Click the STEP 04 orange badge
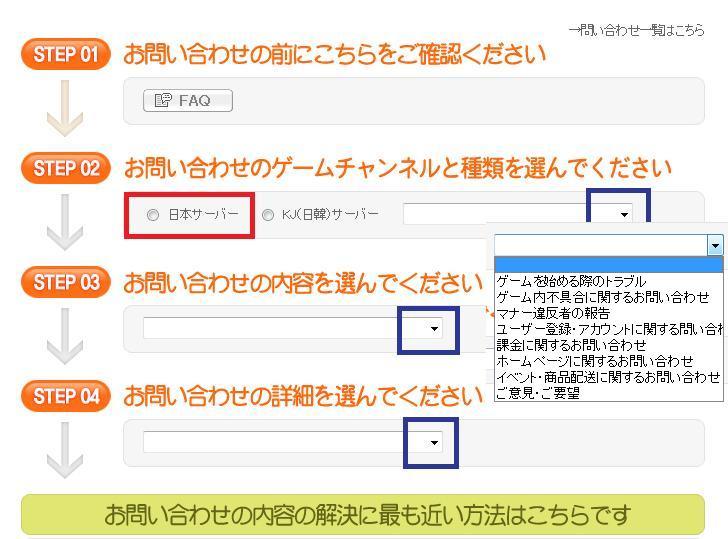This screenshot has height=539, width=728. 65,396
